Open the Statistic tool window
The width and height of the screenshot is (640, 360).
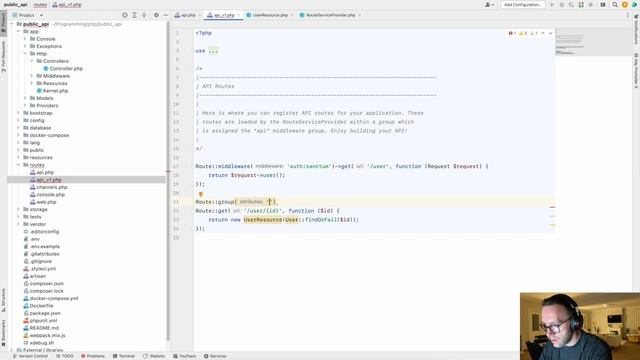pyautogui.click(x=154, y=356)
